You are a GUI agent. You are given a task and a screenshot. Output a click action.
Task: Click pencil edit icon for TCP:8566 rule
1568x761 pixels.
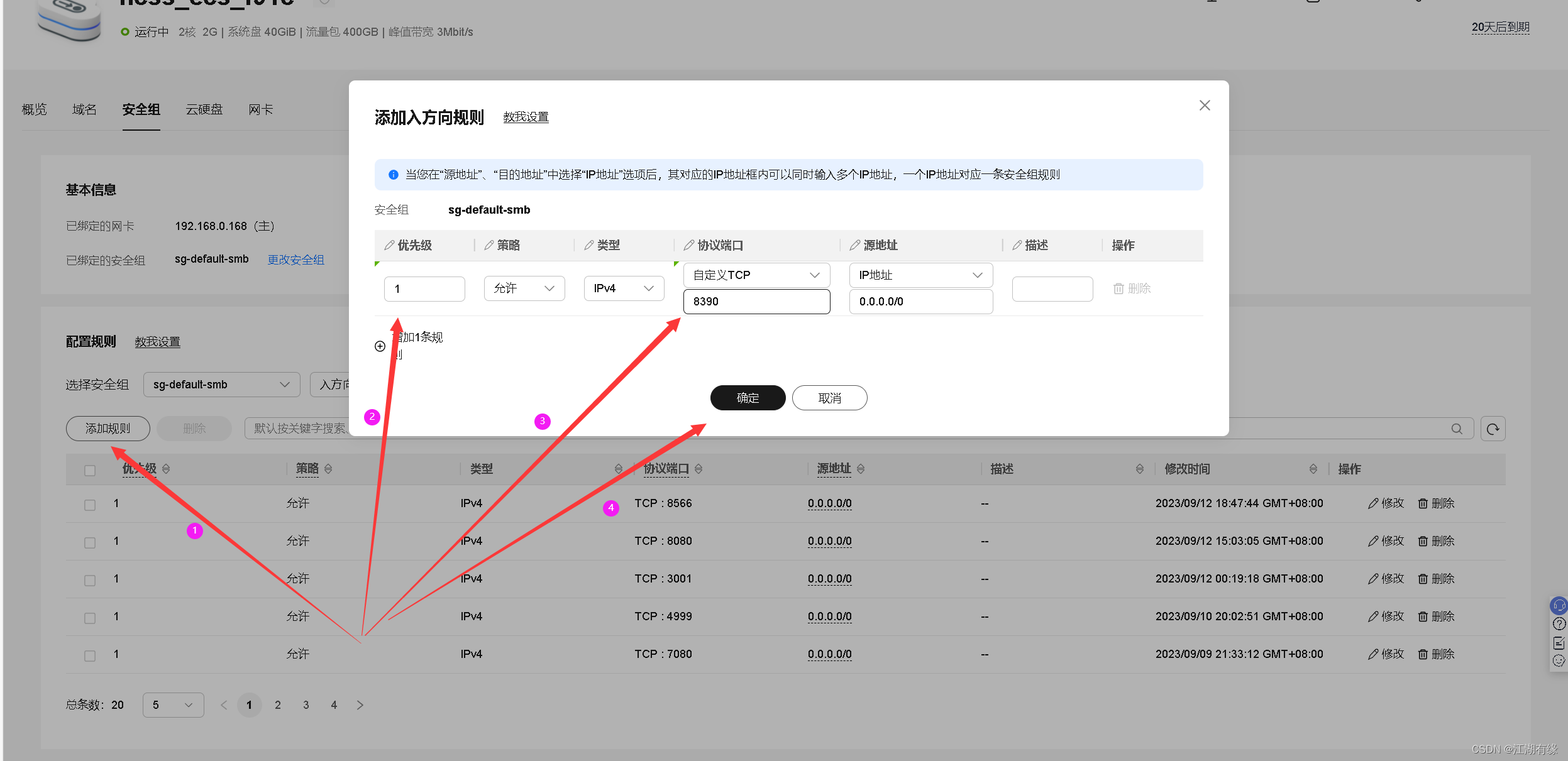(1373, 503)
